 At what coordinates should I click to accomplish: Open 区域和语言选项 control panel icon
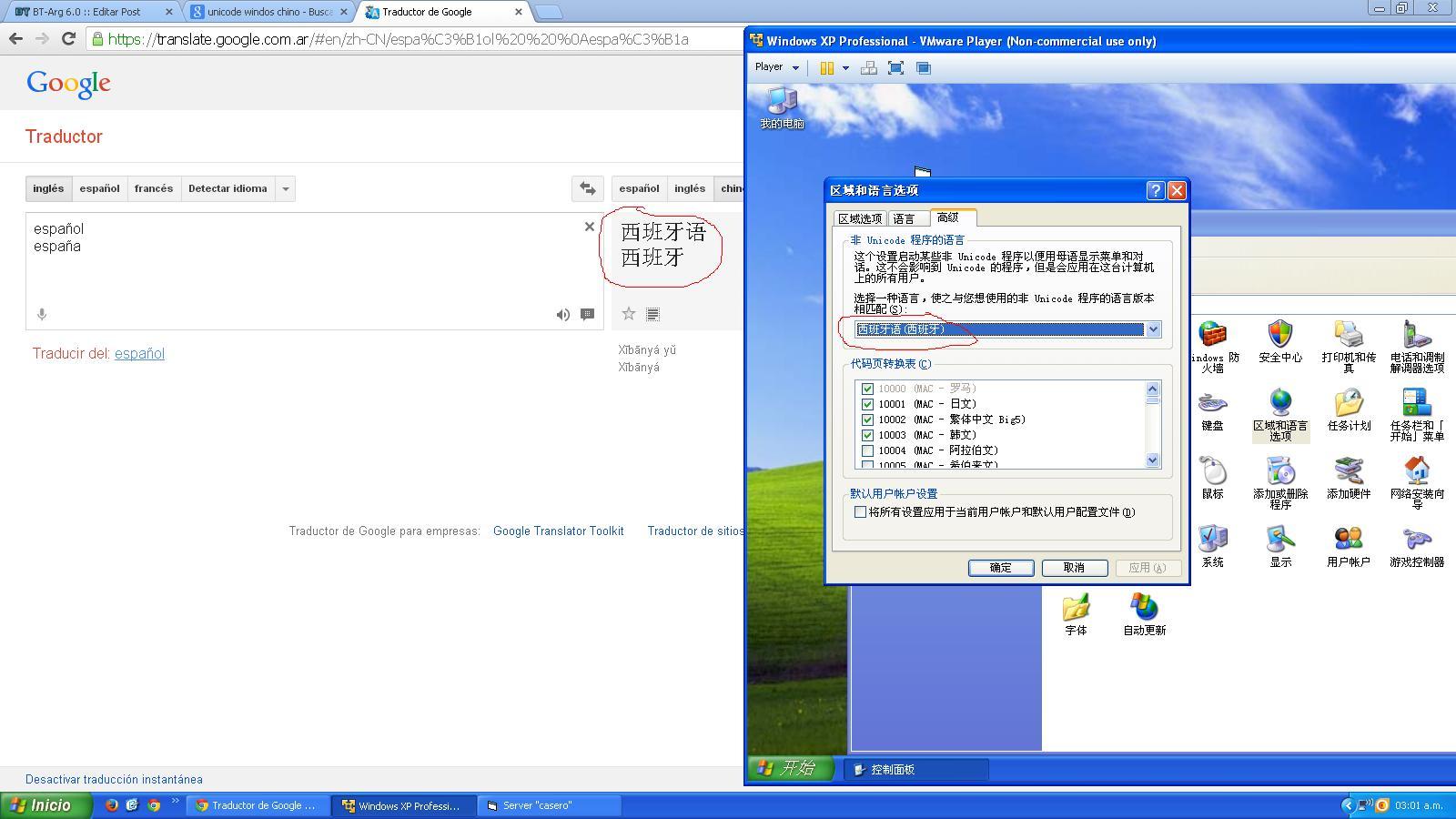1280,415
